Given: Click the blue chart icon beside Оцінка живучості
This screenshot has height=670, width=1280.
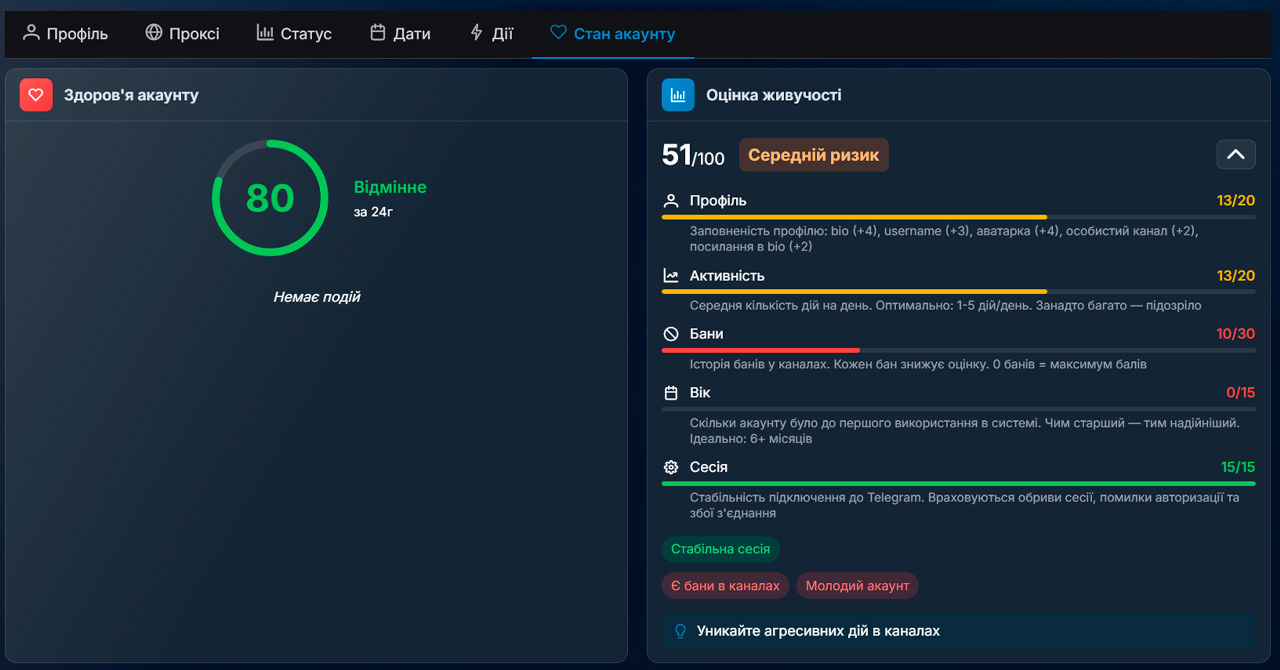Looking at the screenshot, I should pos(678,95).
